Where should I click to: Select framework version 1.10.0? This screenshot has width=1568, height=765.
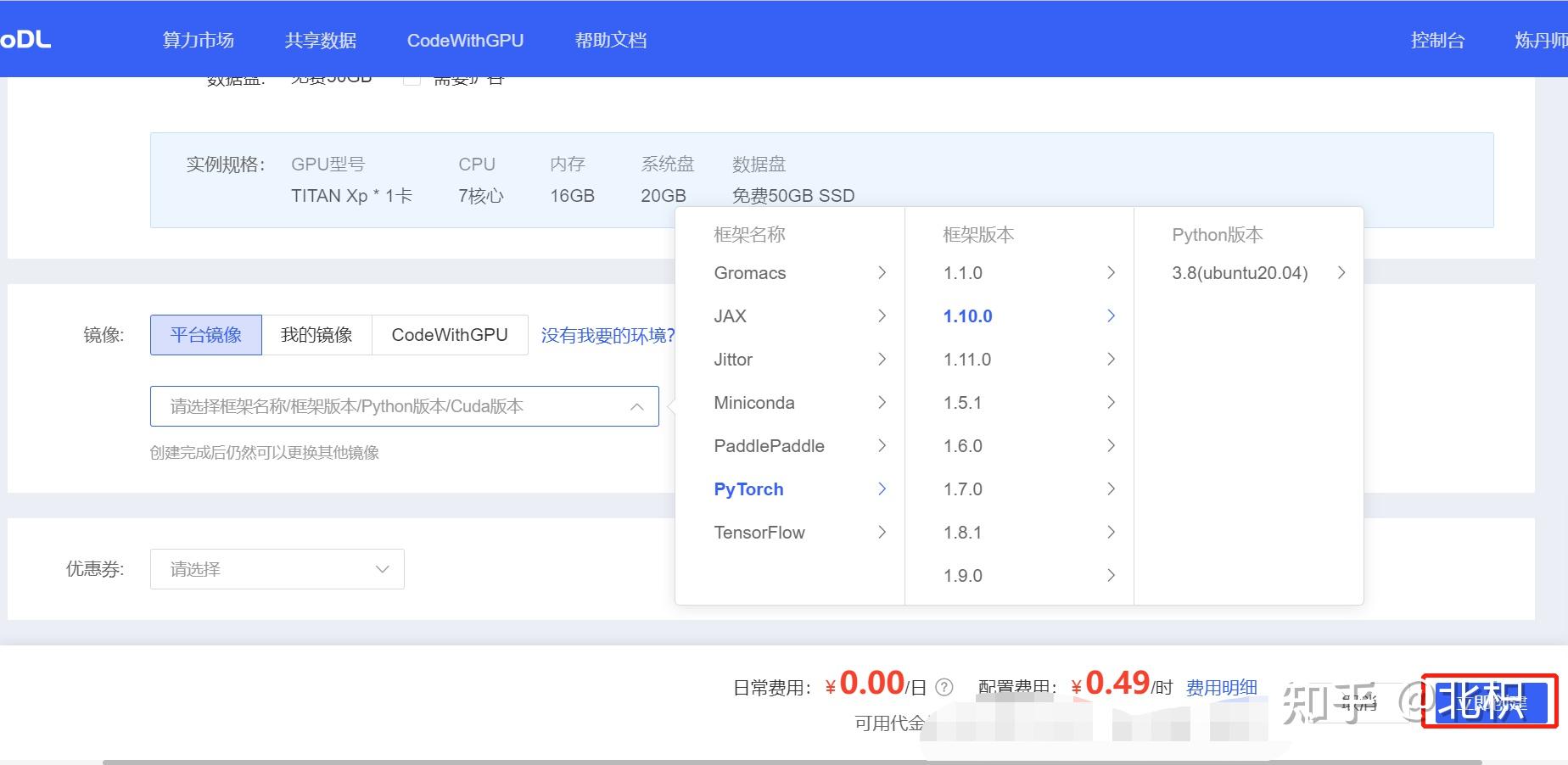(967, 315)
